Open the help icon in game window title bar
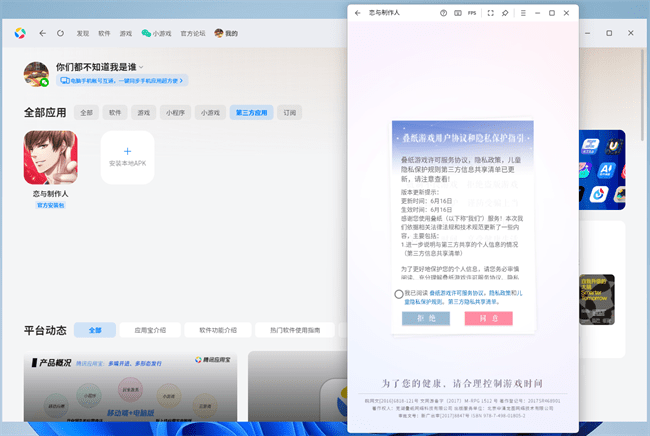650x436 pixels. [x=443, y=13]
